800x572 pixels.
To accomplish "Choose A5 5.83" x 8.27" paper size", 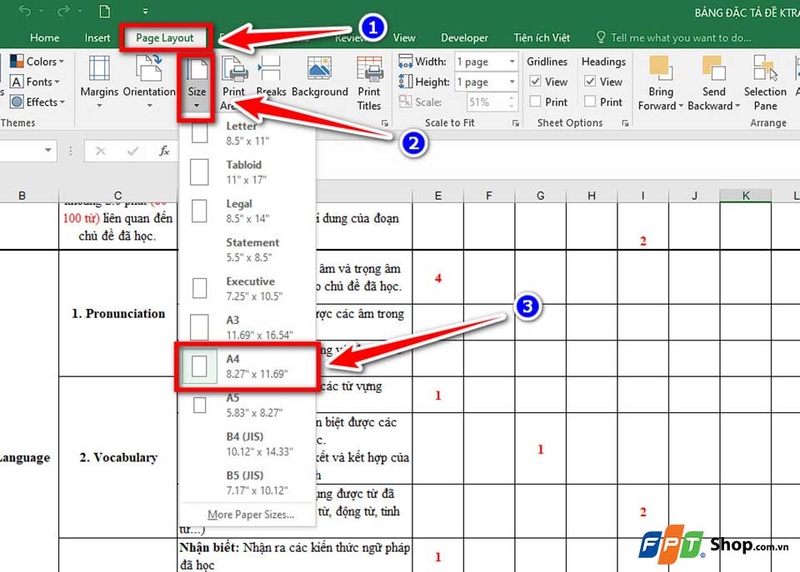I will (247, 405).
